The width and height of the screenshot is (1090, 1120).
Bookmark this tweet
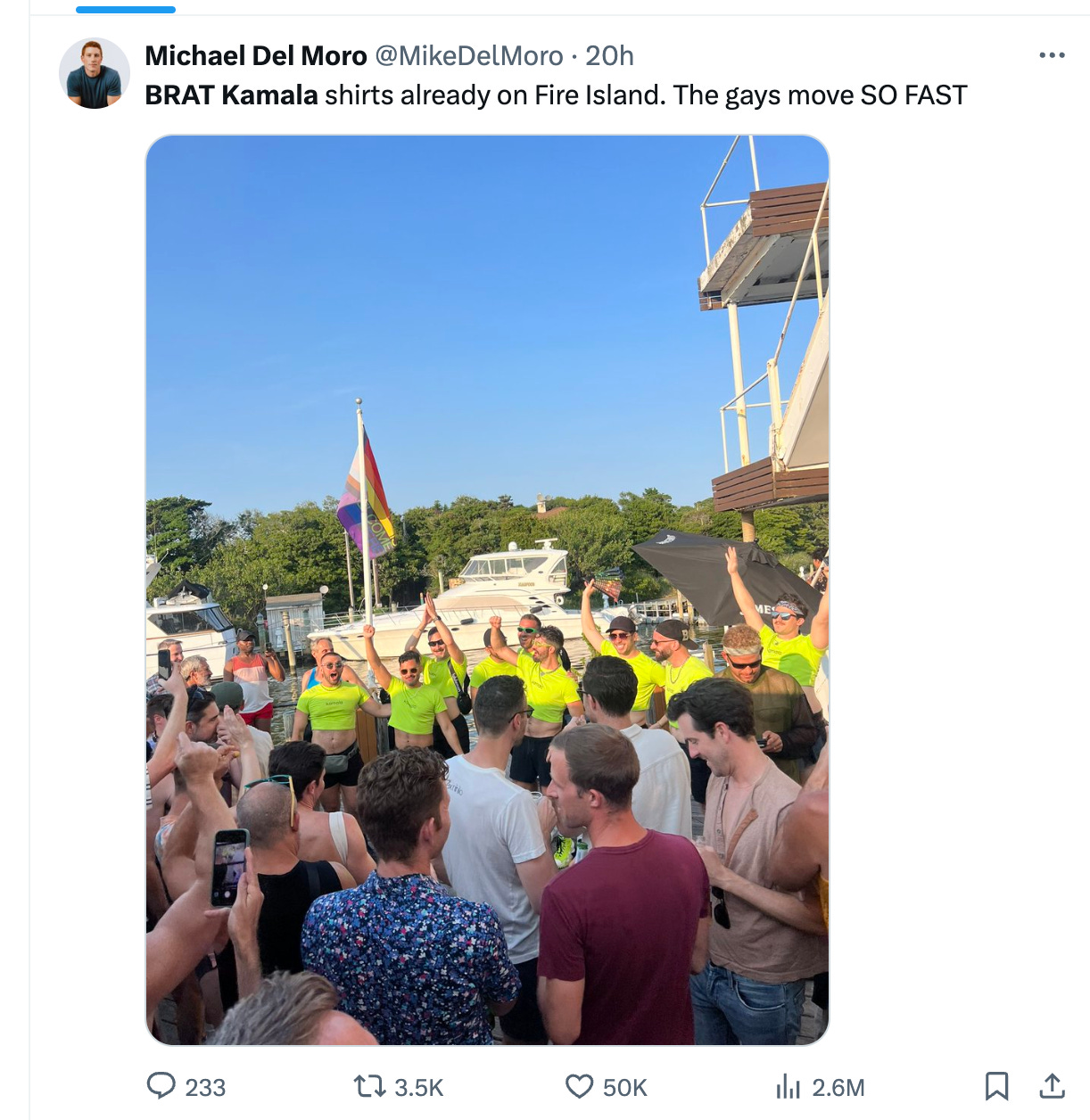(996, 1086)
